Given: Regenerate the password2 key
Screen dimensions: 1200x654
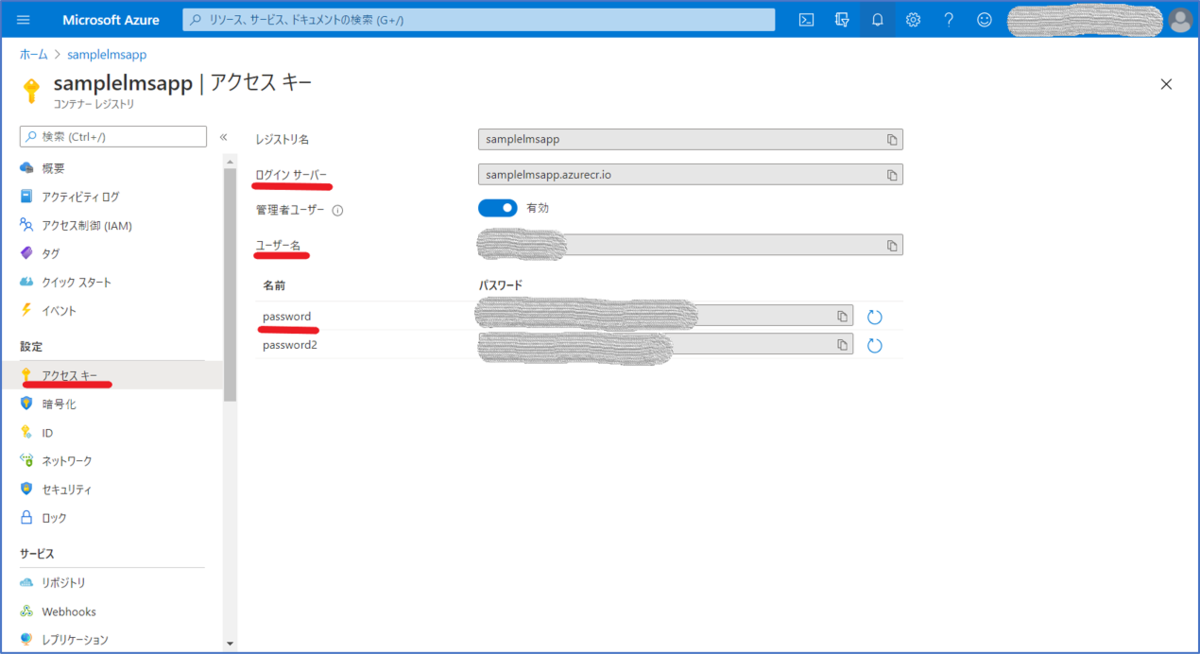Looking at the screenshot, I should click(x=874, y=345).
